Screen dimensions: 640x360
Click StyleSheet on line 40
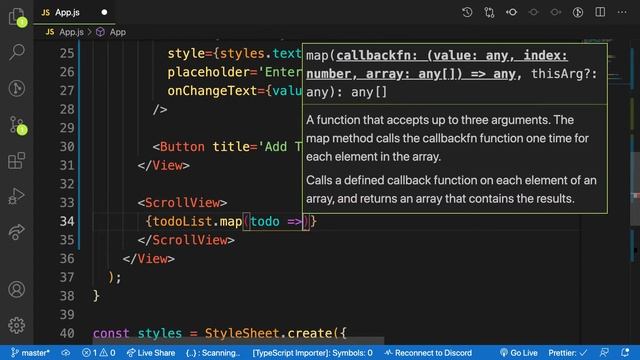(x=242, y=333)
